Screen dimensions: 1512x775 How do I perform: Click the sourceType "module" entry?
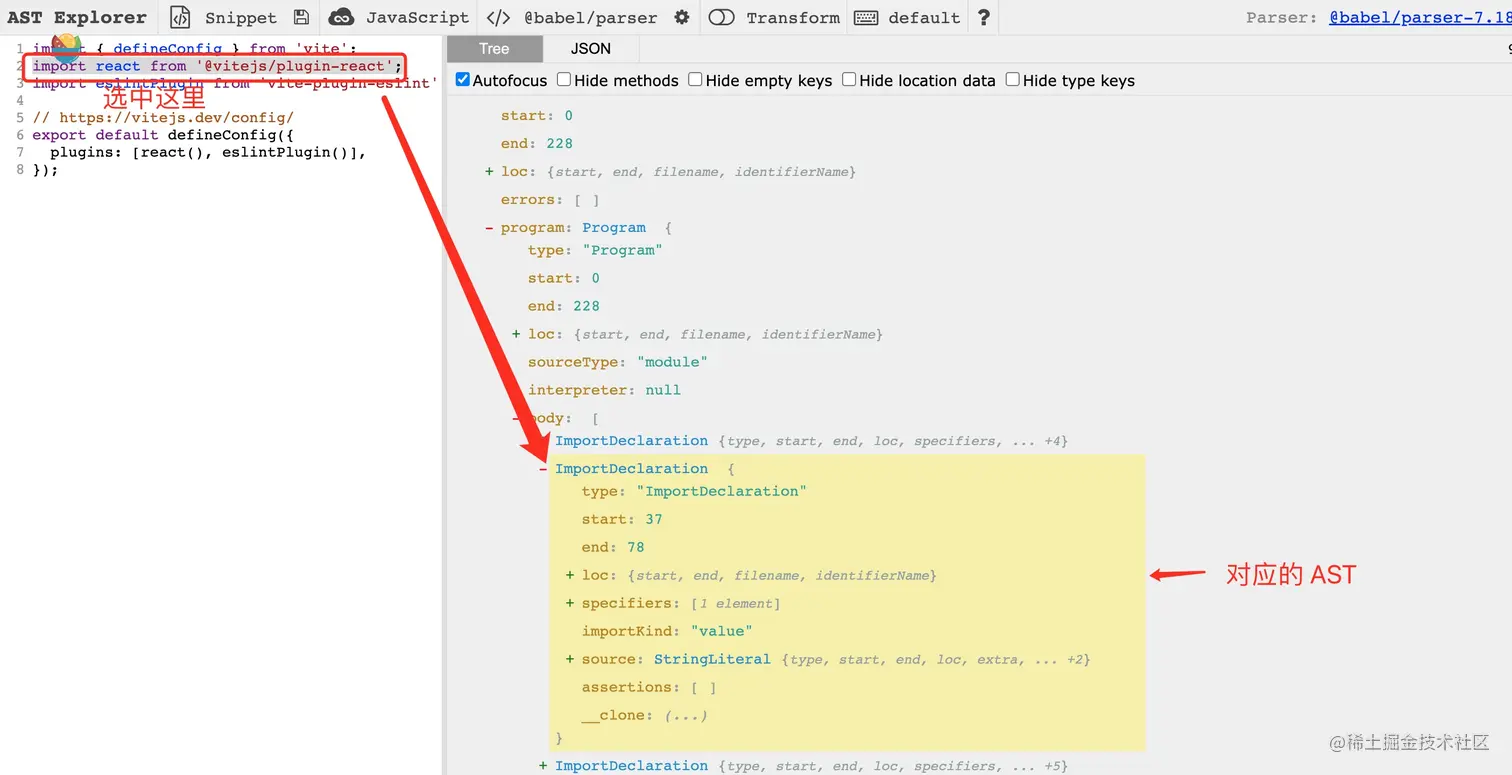click(620, 362)
